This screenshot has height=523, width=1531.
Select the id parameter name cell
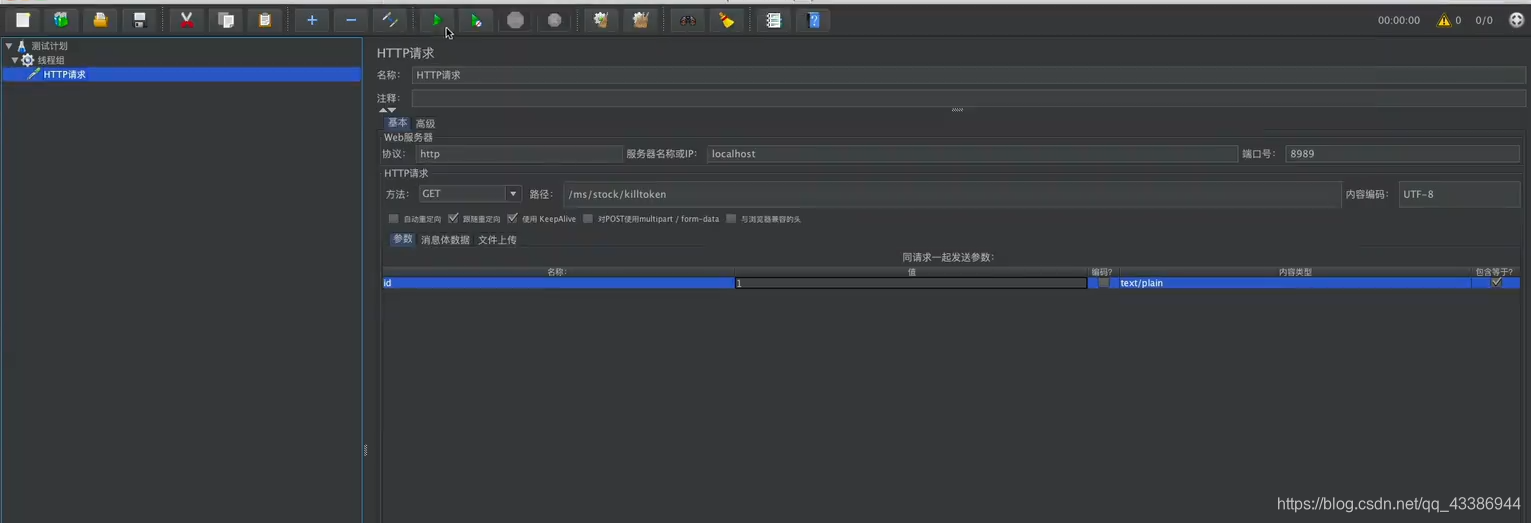558,283
